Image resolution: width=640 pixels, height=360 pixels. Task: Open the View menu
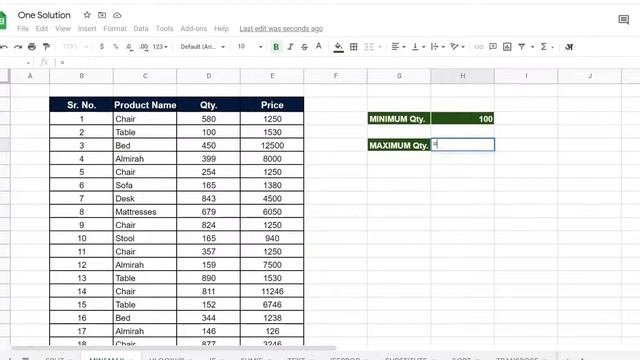coord(63,29)
